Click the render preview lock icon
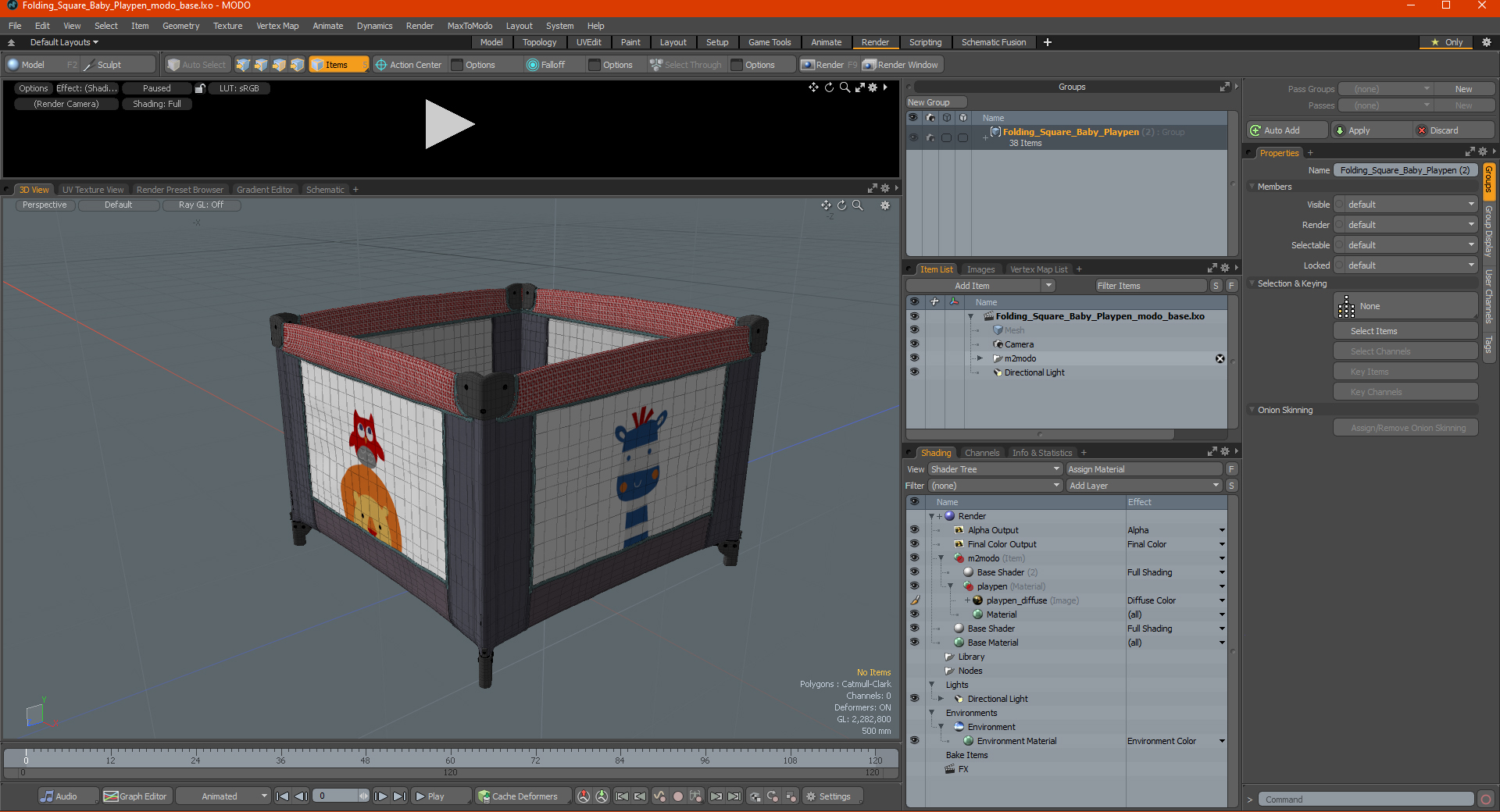 tap(200, 88)
